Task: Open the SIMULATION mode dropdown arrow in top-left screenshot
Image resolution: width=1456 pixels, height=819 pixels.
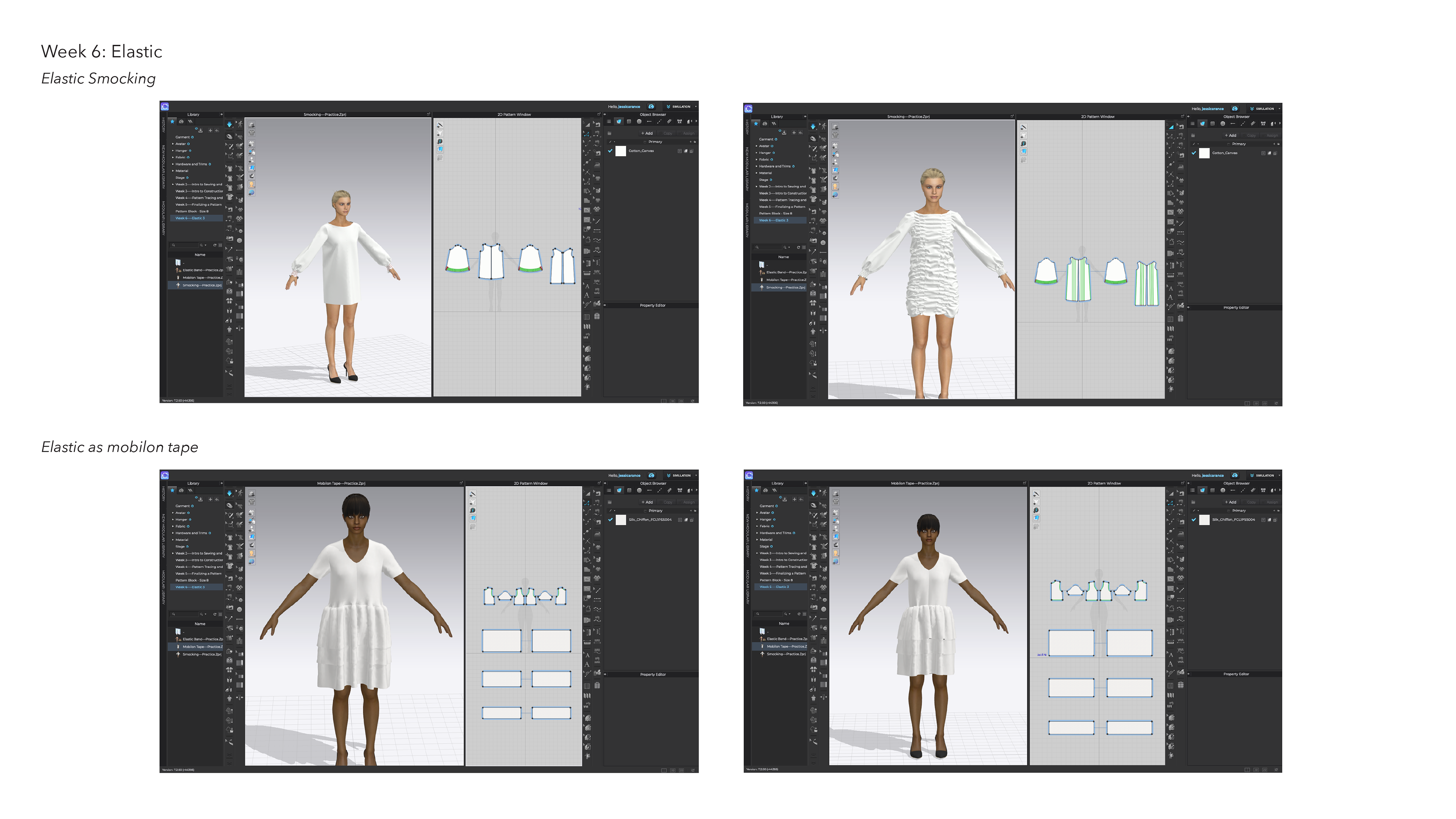Action: tap(696, 106)
